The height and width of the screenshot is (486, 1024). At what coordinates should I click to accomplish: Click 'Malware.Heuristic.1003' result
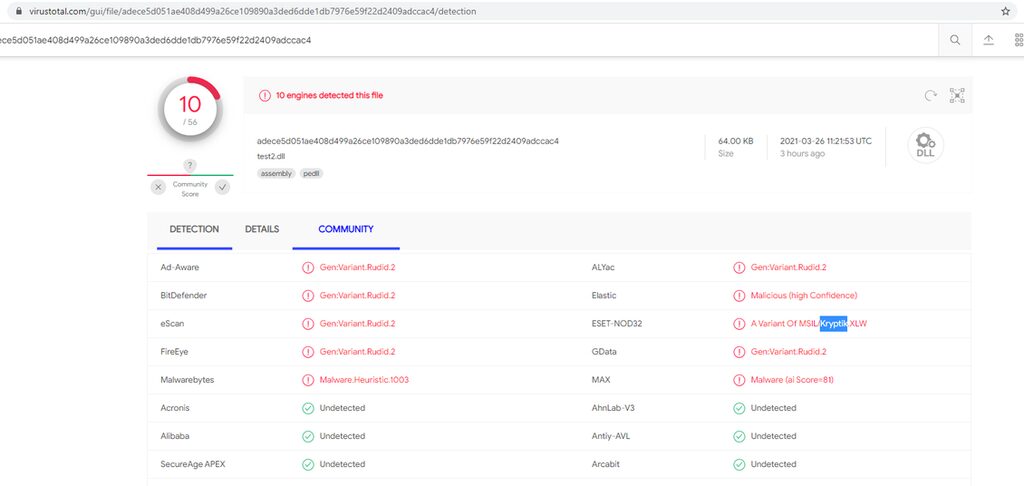(x=364, y=380)
